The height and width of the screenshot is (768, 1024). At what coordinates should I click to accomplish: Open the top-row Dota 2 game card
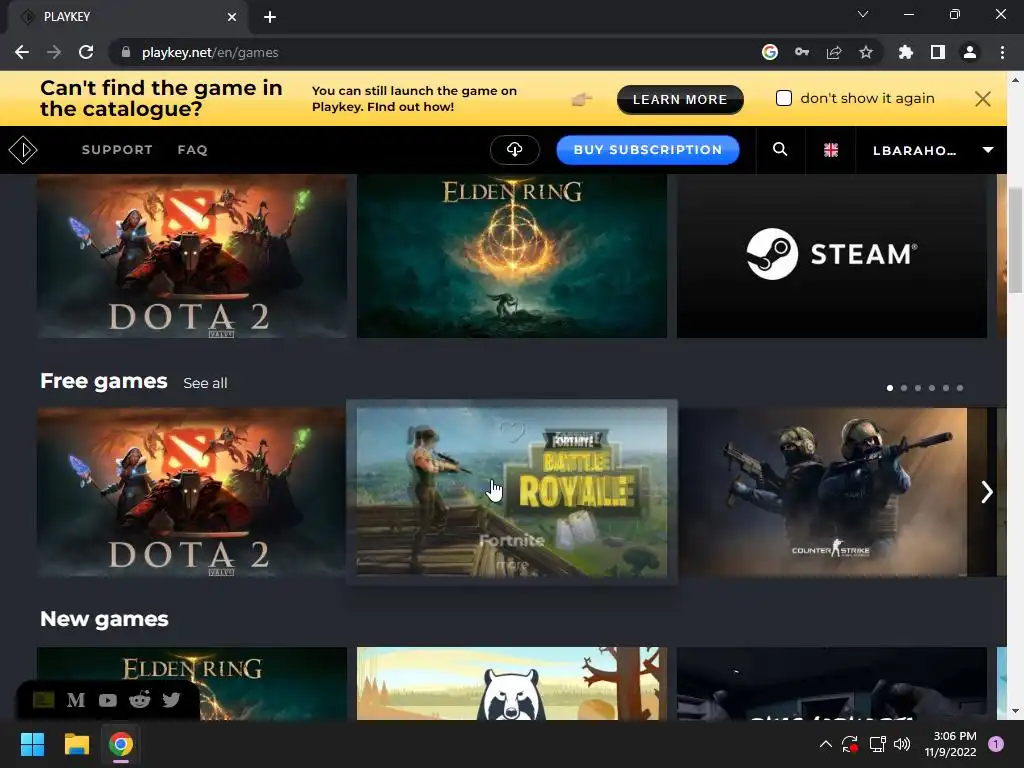pyautogui.click(x=192, y=256)
